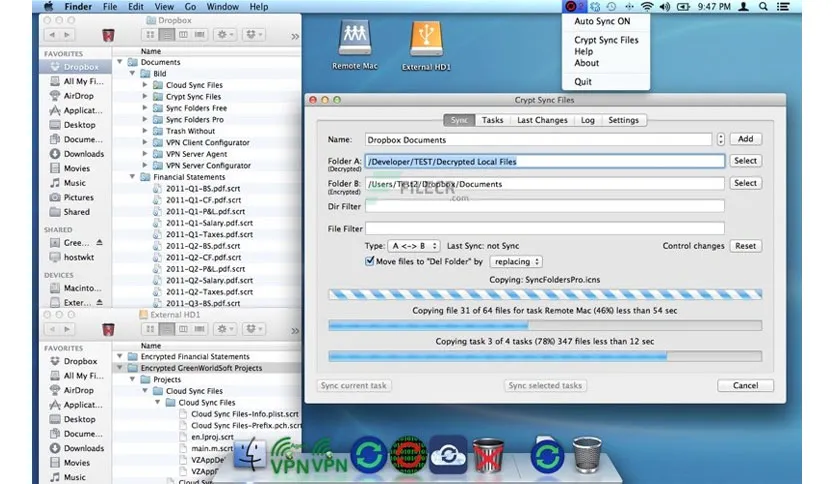Viewport: 836px width, 484px height.
Task: Click the striped copying progress bar
Action: click(545, 294)
